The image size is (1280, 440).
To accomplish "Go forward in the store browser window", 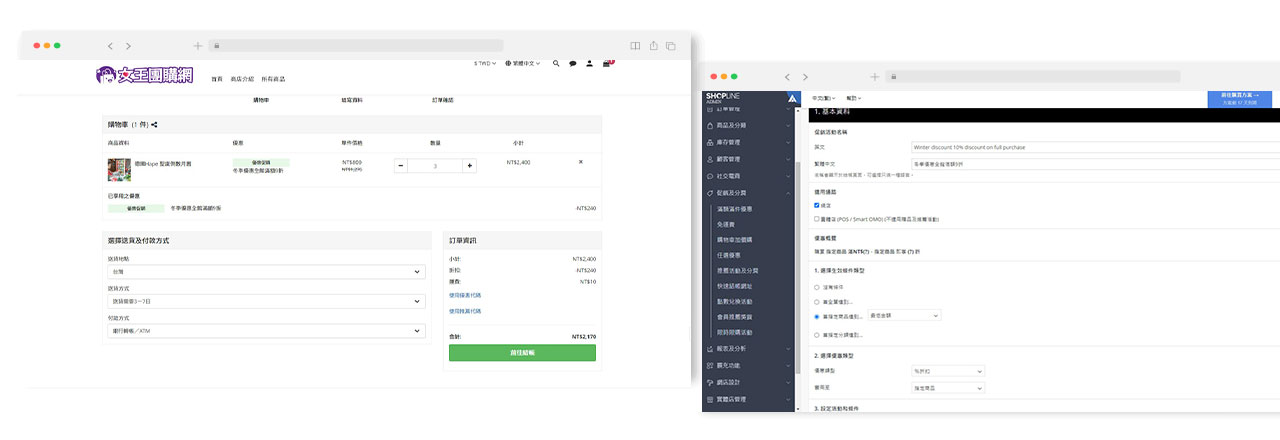I will coord(128,46).
